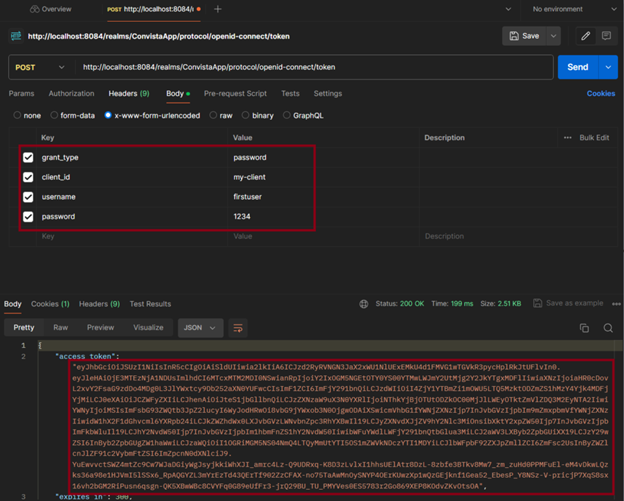The height and width of the screenshot is (501, 624).
Task: Add a new request tab with plus icon
Action: (x=218, y=9)
